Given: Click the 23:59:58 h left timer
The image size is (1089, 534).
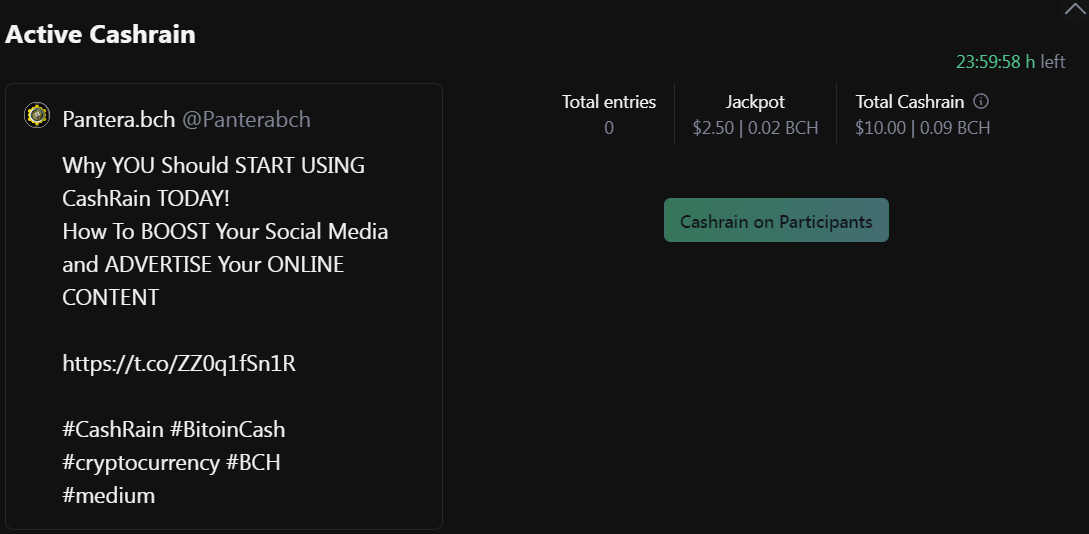Looking at the screenshot, I should pyautogui.click(x=1011, y=62).
